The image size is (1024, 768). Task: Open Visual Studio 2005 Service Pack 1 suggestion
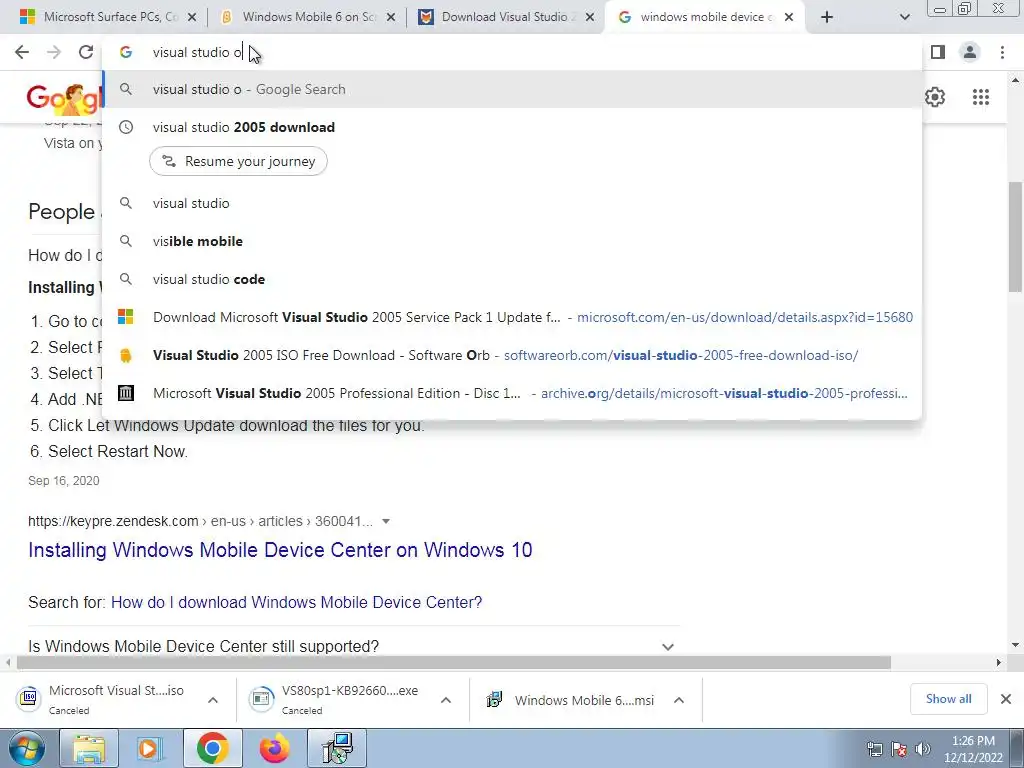[512, 317]
